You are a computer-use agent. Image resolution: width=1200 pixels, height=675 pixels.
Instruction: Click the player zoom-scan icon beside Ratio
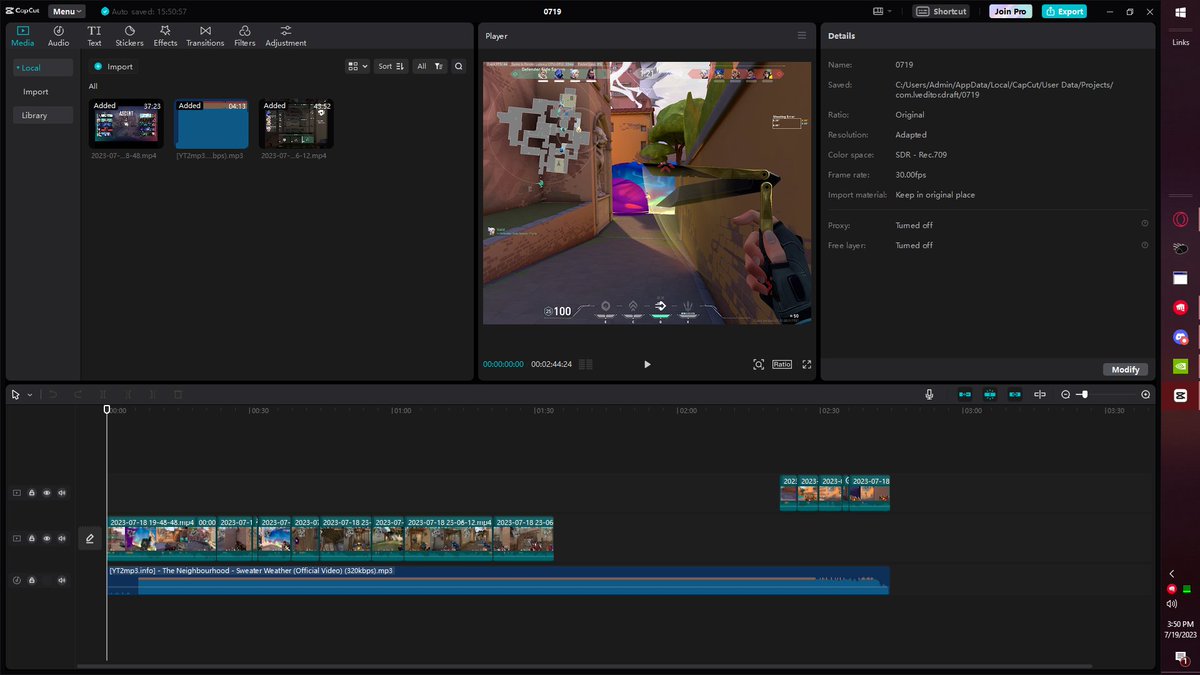pos(759,364)
